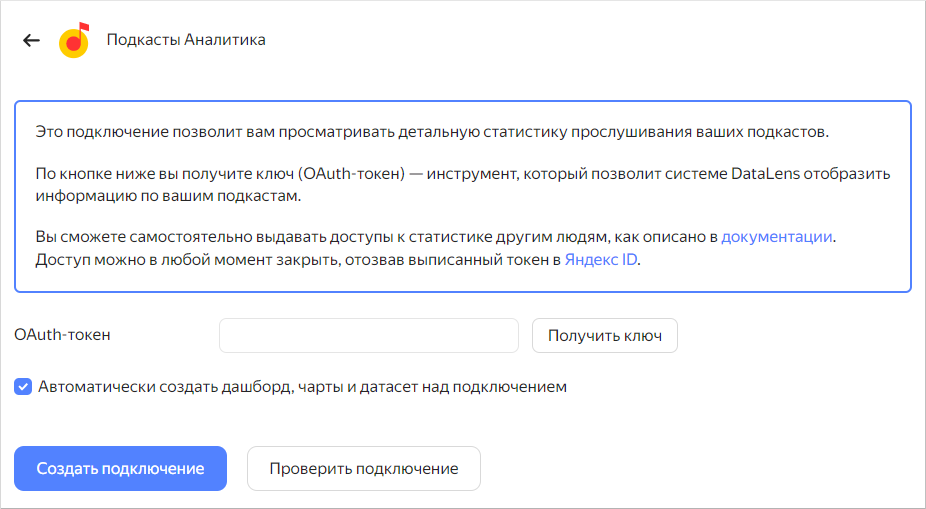Uncheck the auto-create dashboard checkbox
Image resolution: width=926 pixels, height=509 pixels.
click(23, 386)
